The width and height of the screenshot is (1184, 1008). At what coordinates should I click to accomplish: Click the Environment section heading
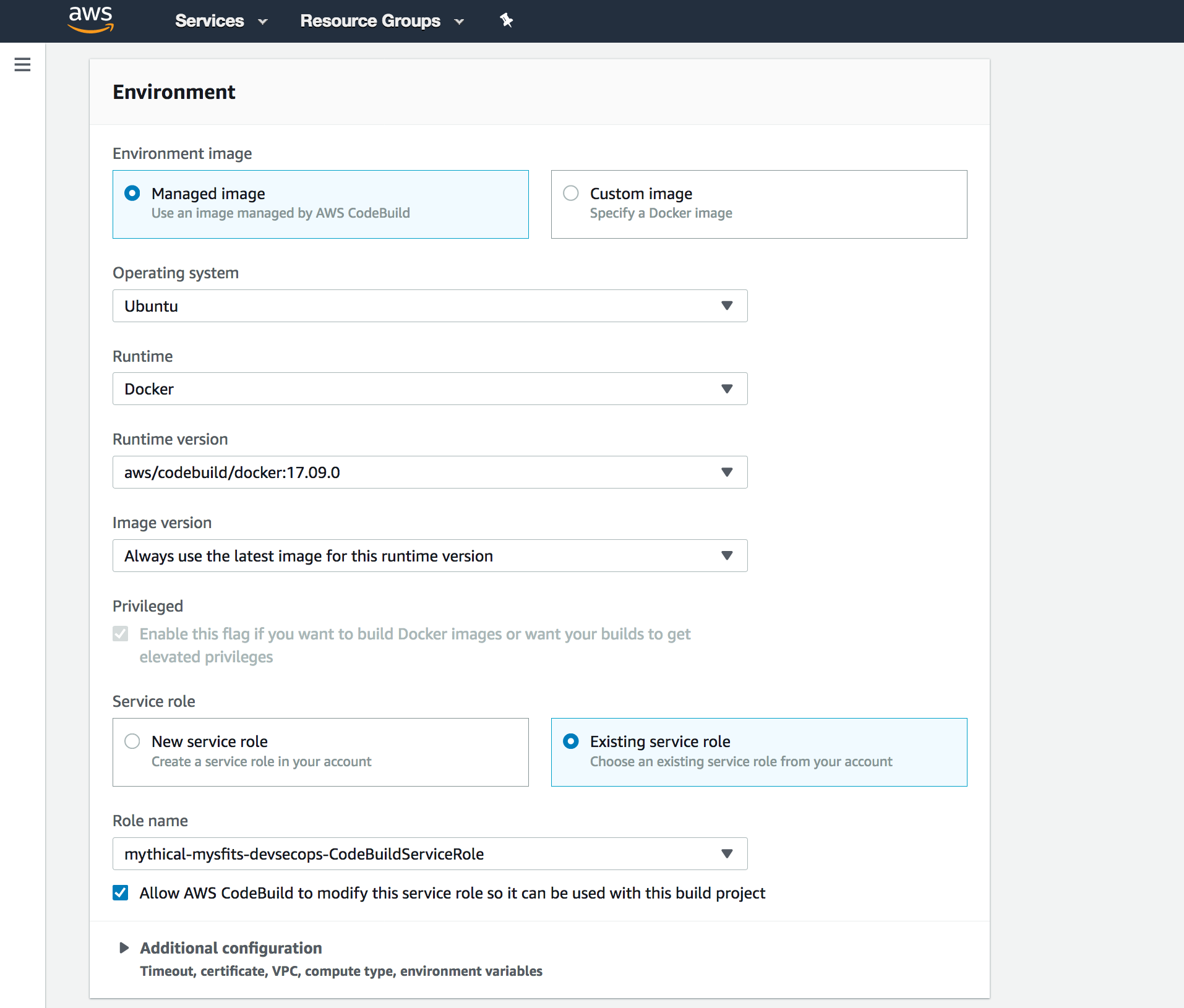174,92
